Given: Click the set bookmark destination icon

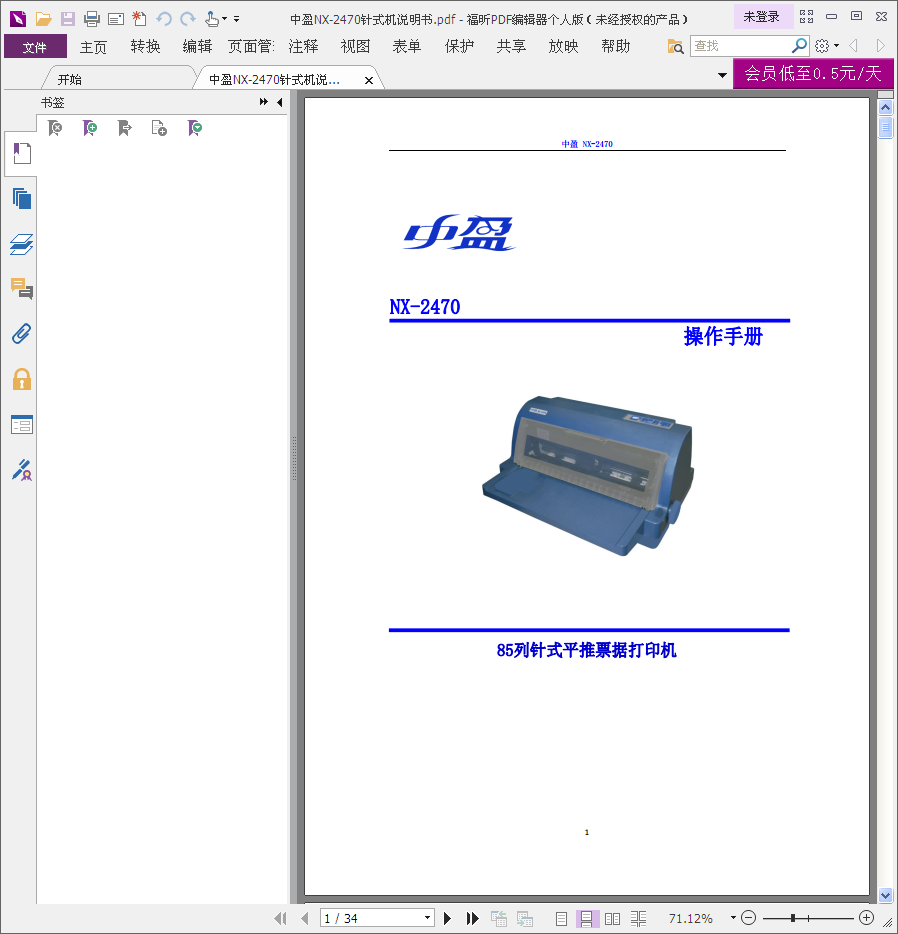Looking at the screenshot, I should tap(124, 127).
